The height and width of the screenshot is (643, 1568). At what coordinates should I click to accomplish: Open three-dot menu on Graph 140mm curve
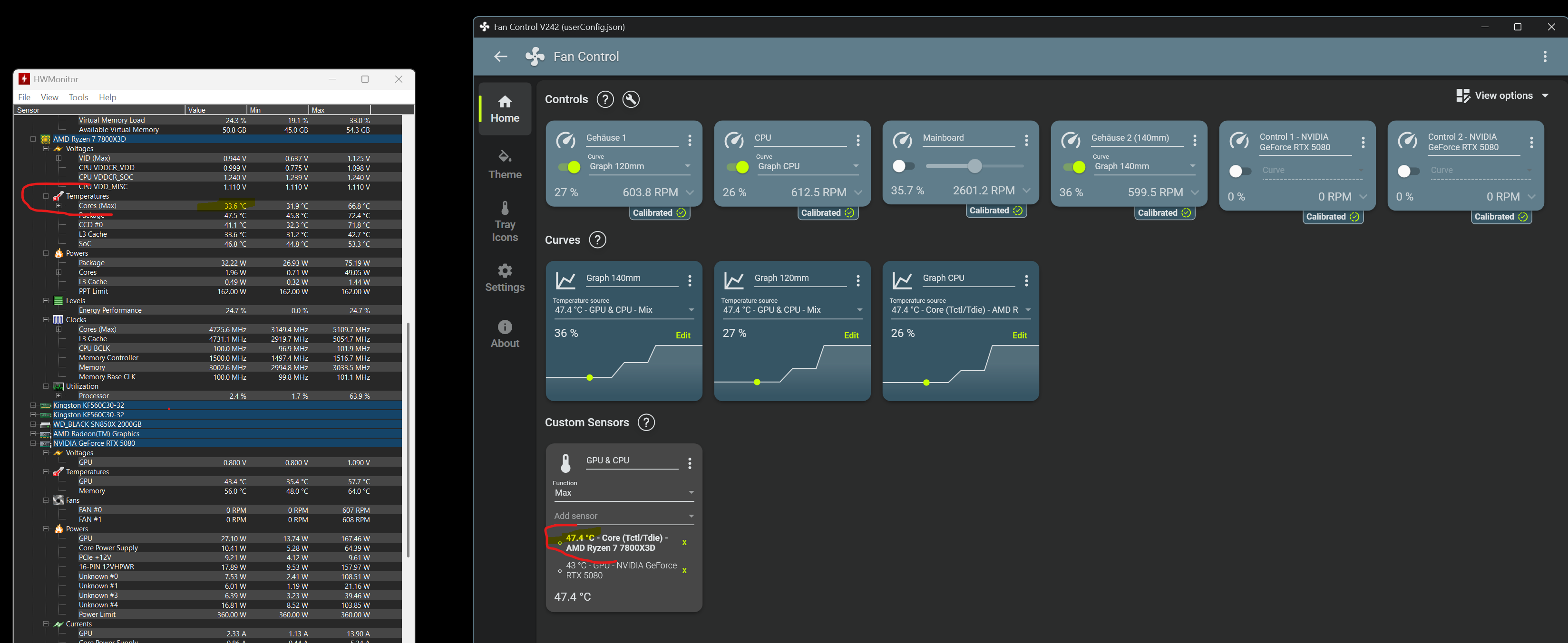689,280
